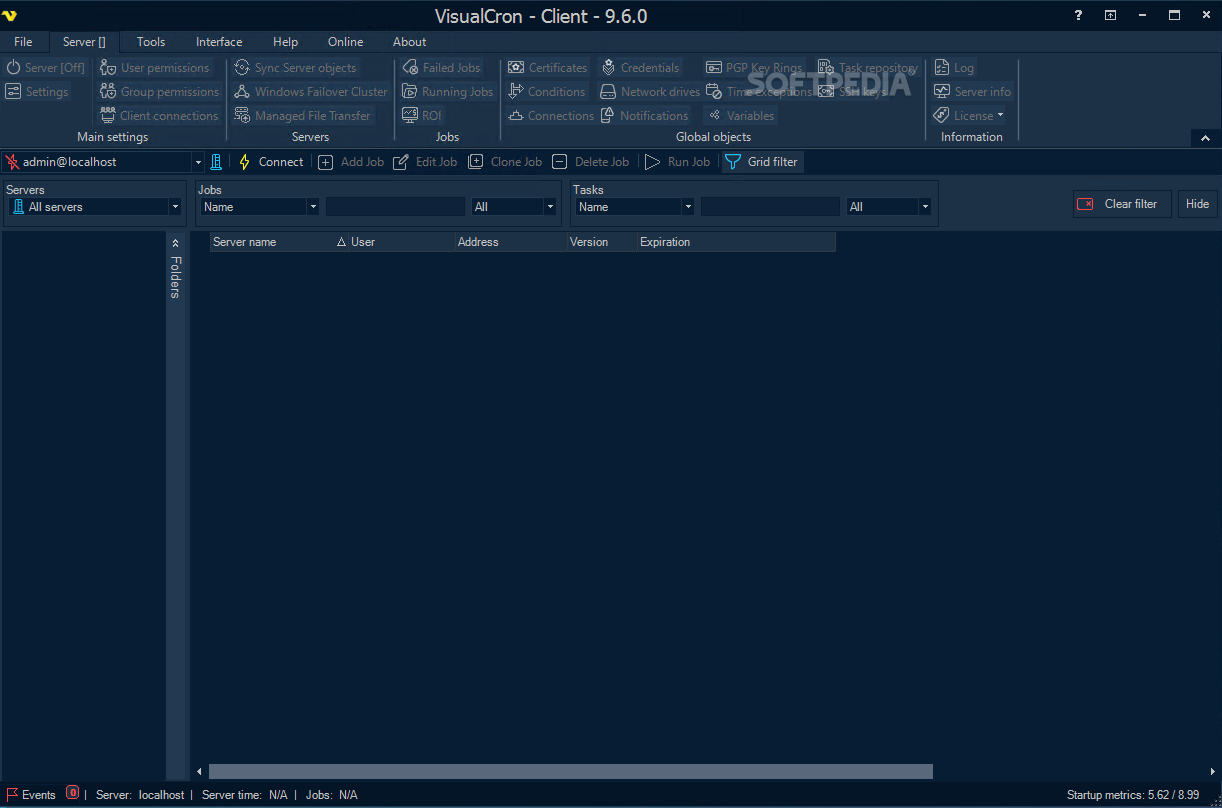The height and width of the screenshot is (808, 1222).
Task: Select the Server [] tab
Action: coord(84,42)
